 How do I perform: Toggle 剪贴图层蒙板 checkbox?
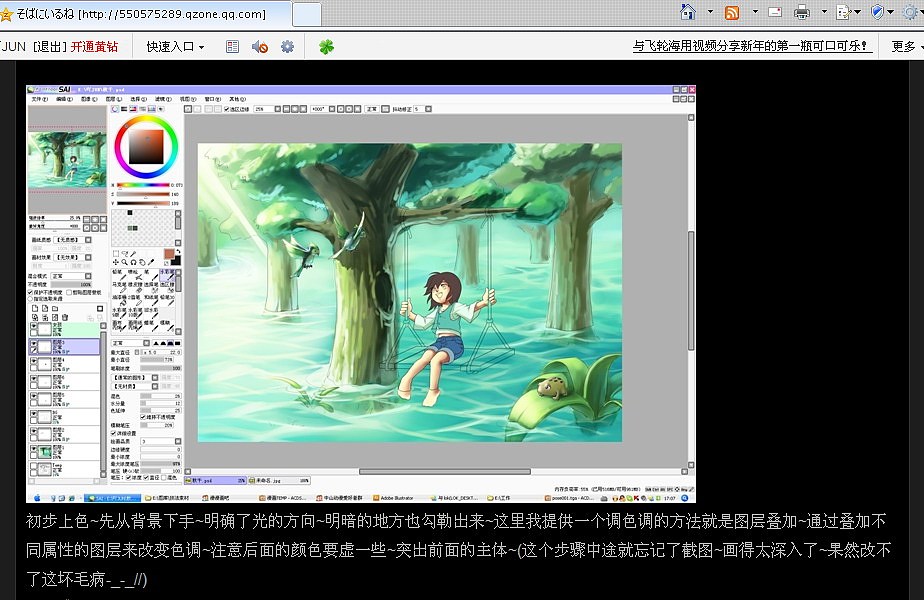(x=69, y=292)
